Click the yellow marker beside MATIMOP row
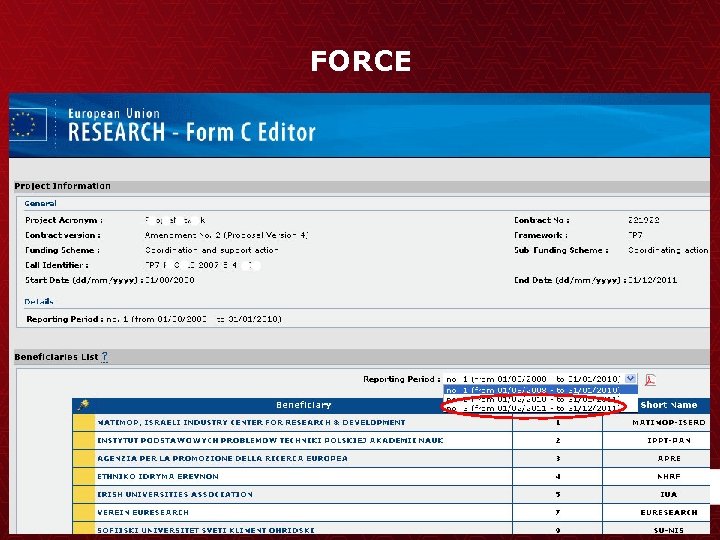Screen dimensions: 720x540 [84, 422]
